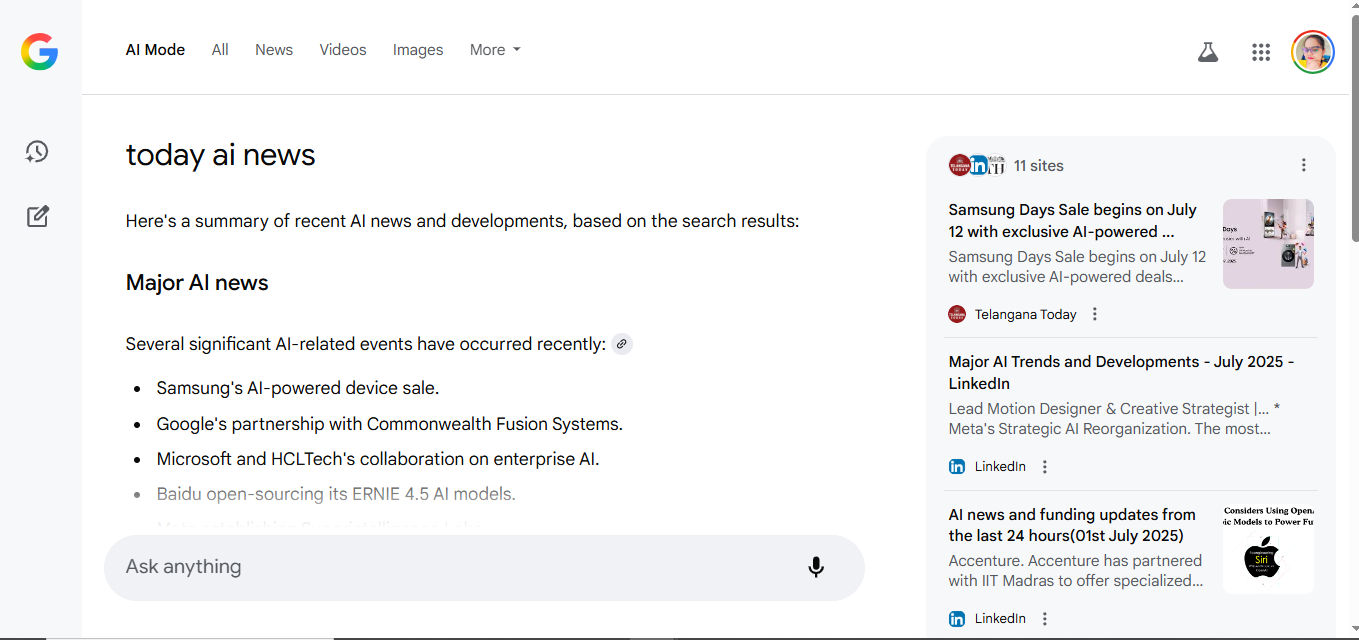
Task: Switch to the Images tab
Action: (418, 50)
